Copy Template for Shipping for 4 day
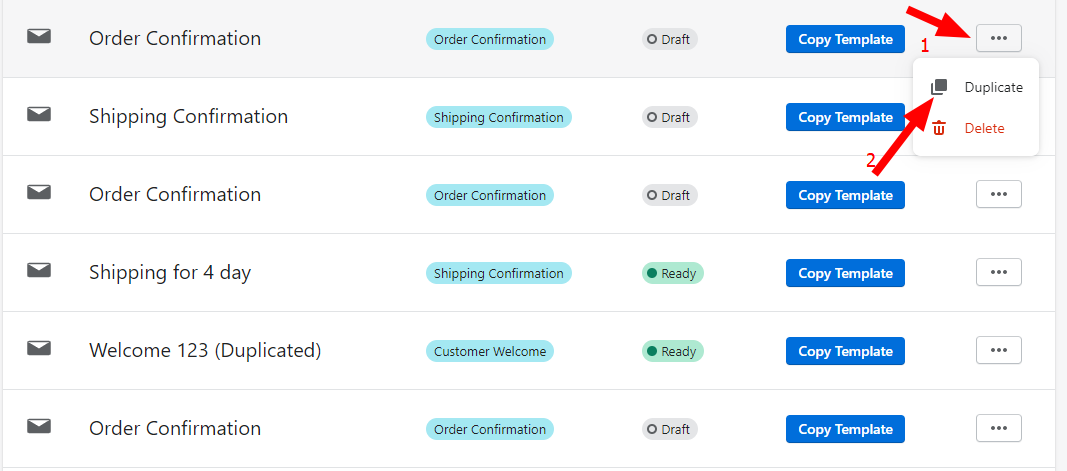The height and width of the screenshot is (471, 1067). (x=845, y=273)
